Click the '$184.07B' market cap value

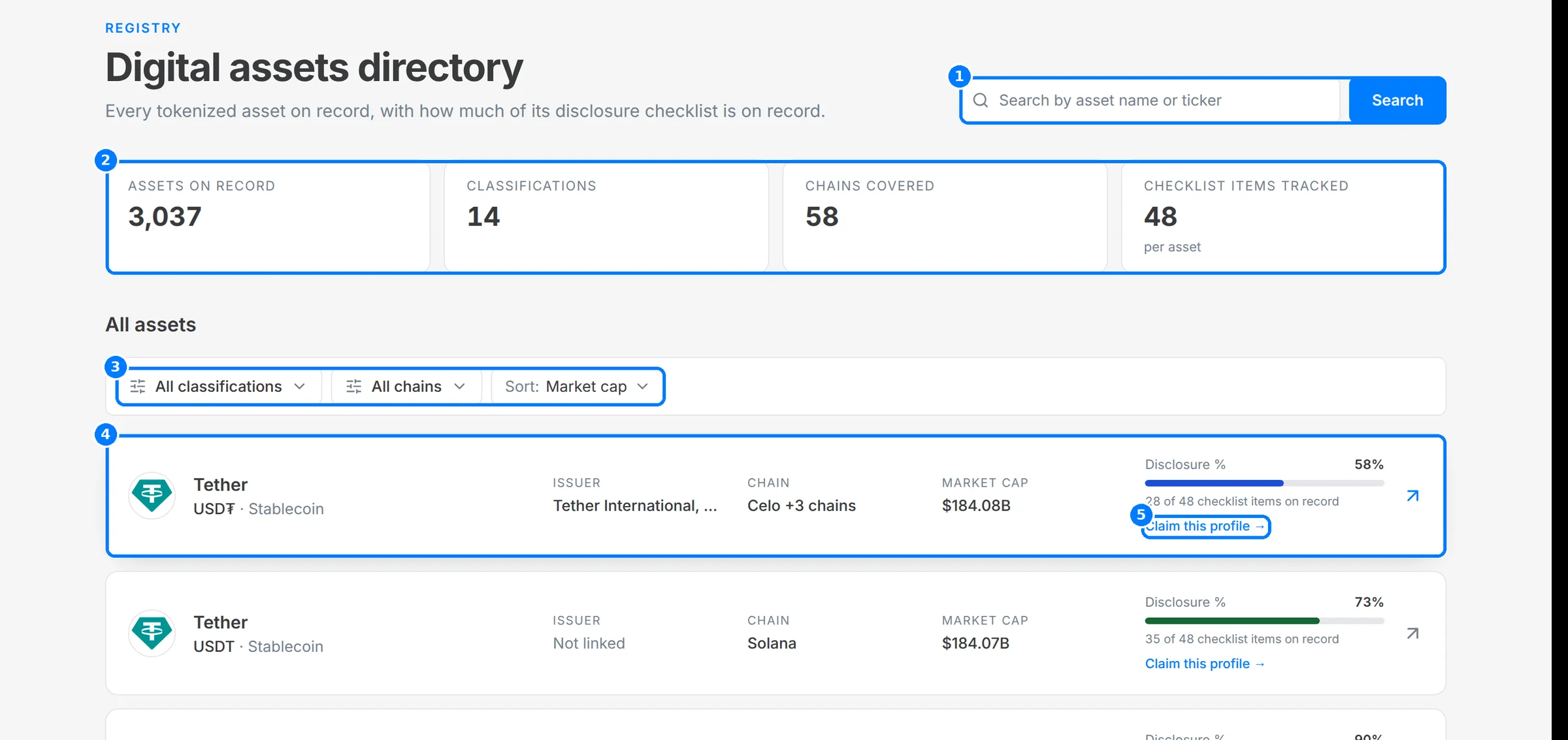975,643
